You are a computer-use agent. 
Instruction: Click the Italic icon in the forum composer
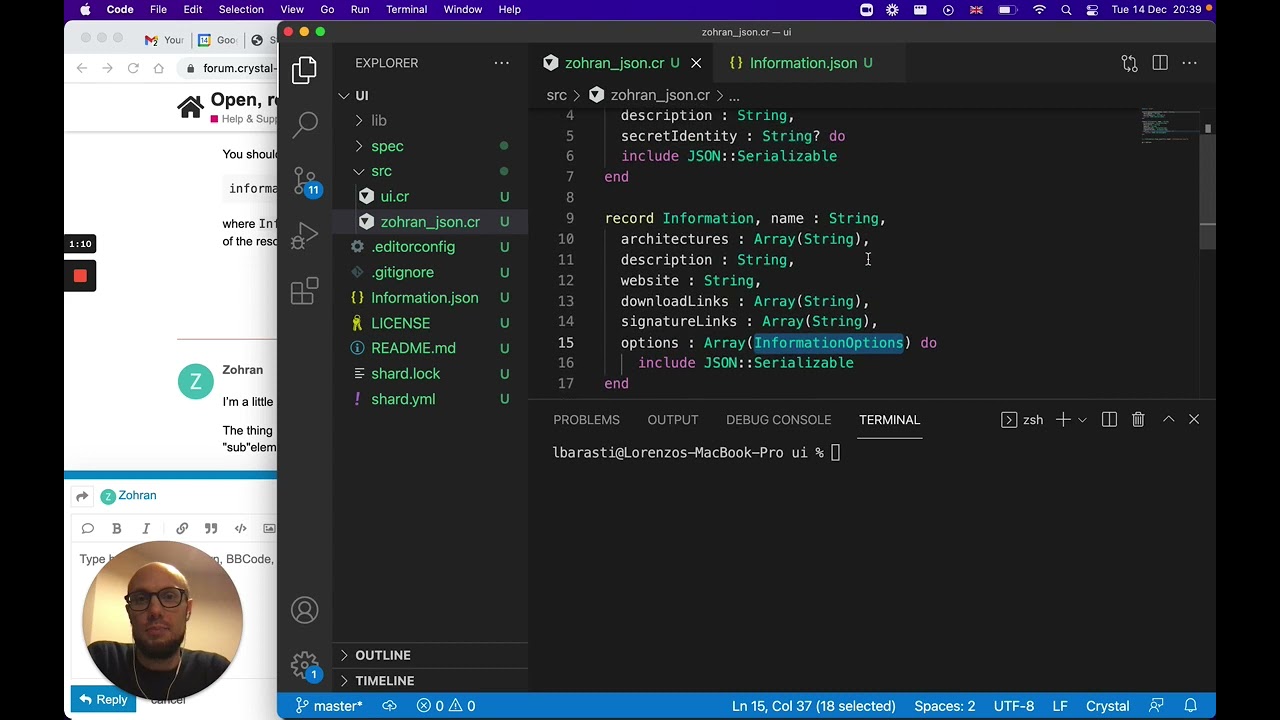pos(146,528)
